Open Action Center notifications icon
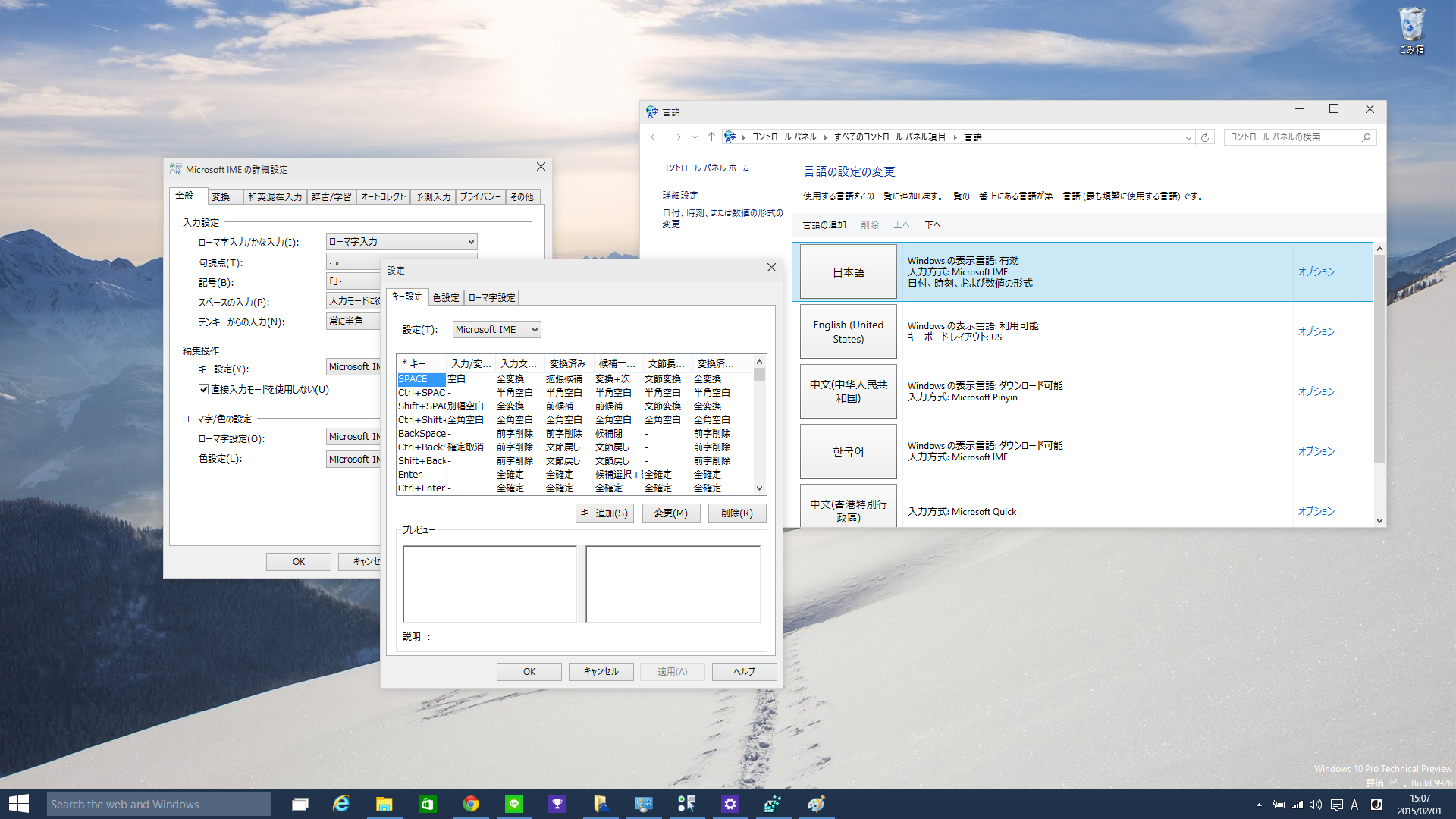Screen dimensions: 1456x819 (1336, 805)
